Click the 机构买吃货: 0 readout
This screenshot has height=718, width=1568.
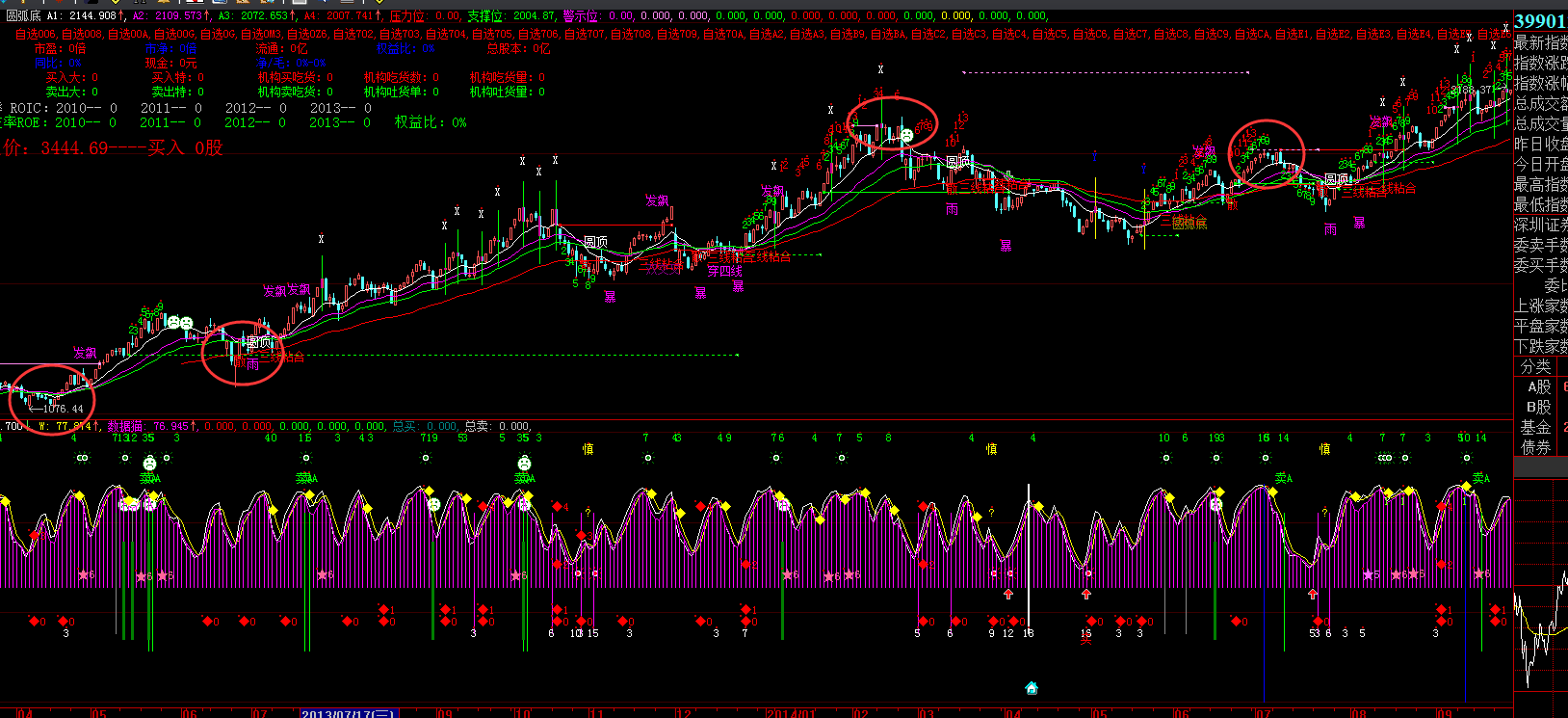296,77
